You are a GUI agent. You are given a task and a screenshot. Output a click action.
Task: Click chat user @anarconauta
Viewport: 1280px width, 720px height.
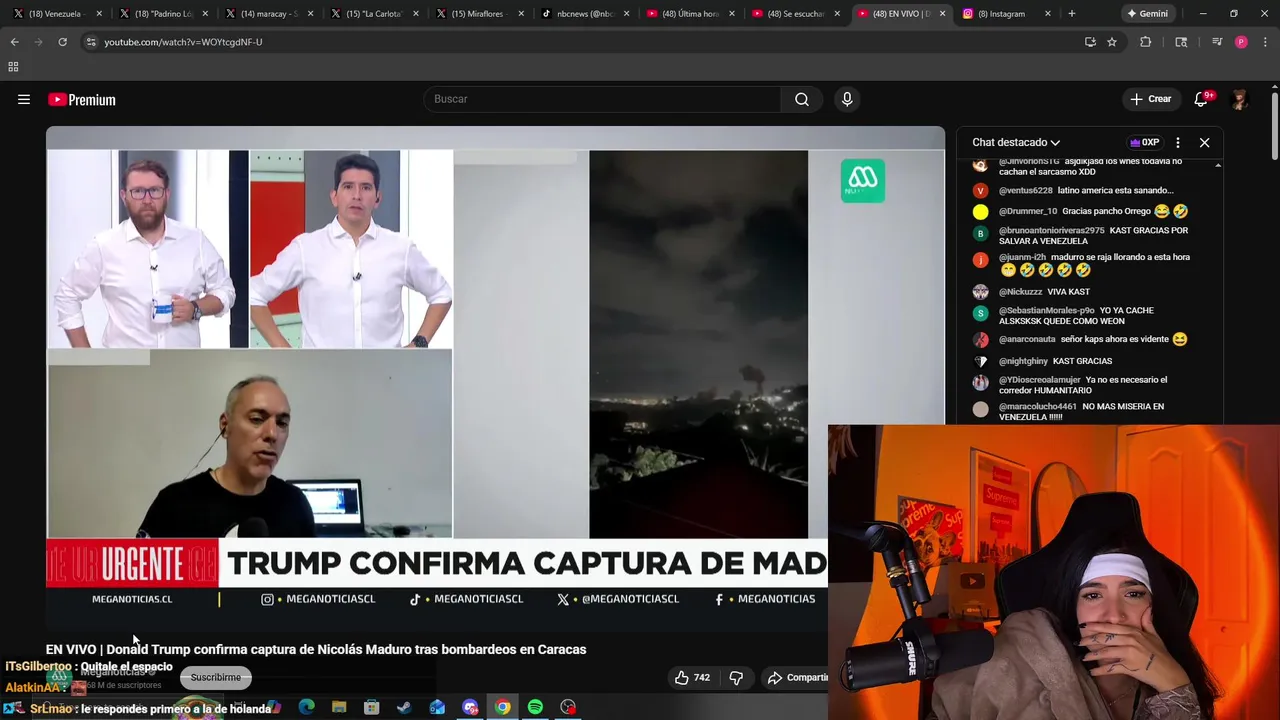(x=1027, y=339)
